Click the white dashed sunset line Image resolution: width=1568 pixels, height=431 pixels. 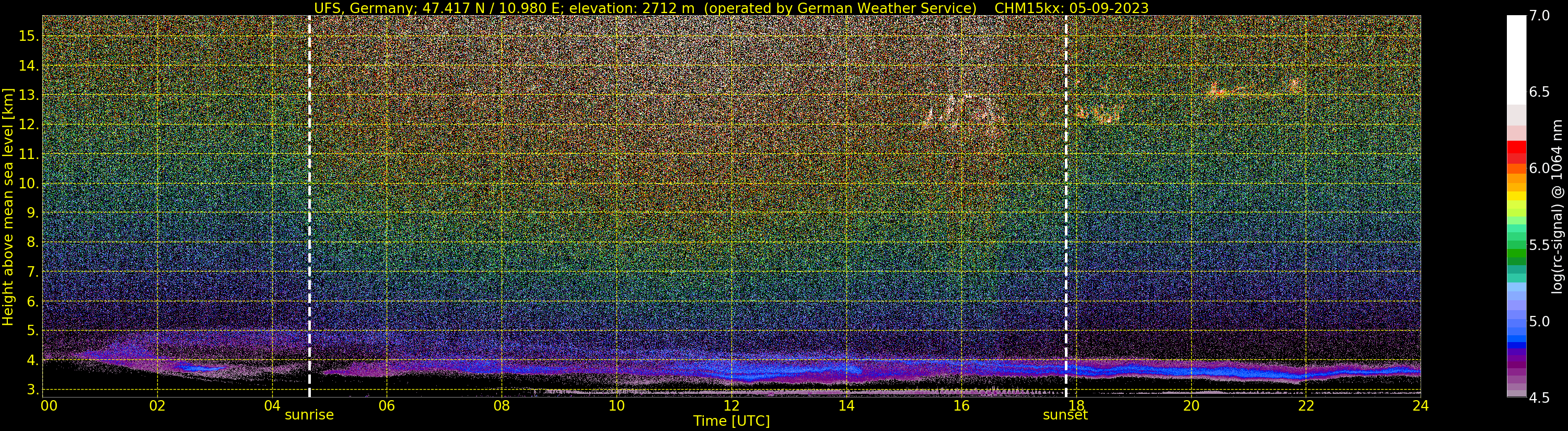(x=1066, y=206)
